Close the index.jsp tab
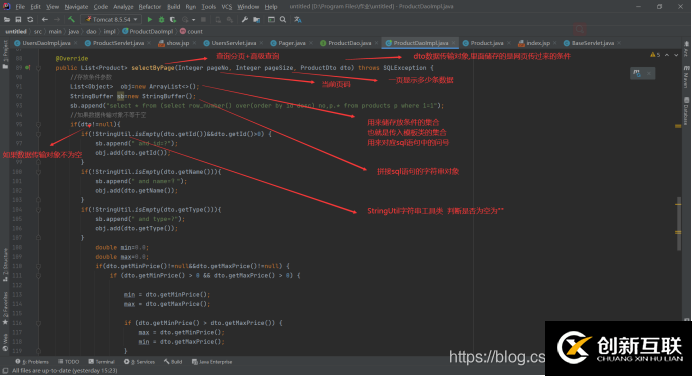This screenshot has height=376, width=692. (x=554, y=43)
